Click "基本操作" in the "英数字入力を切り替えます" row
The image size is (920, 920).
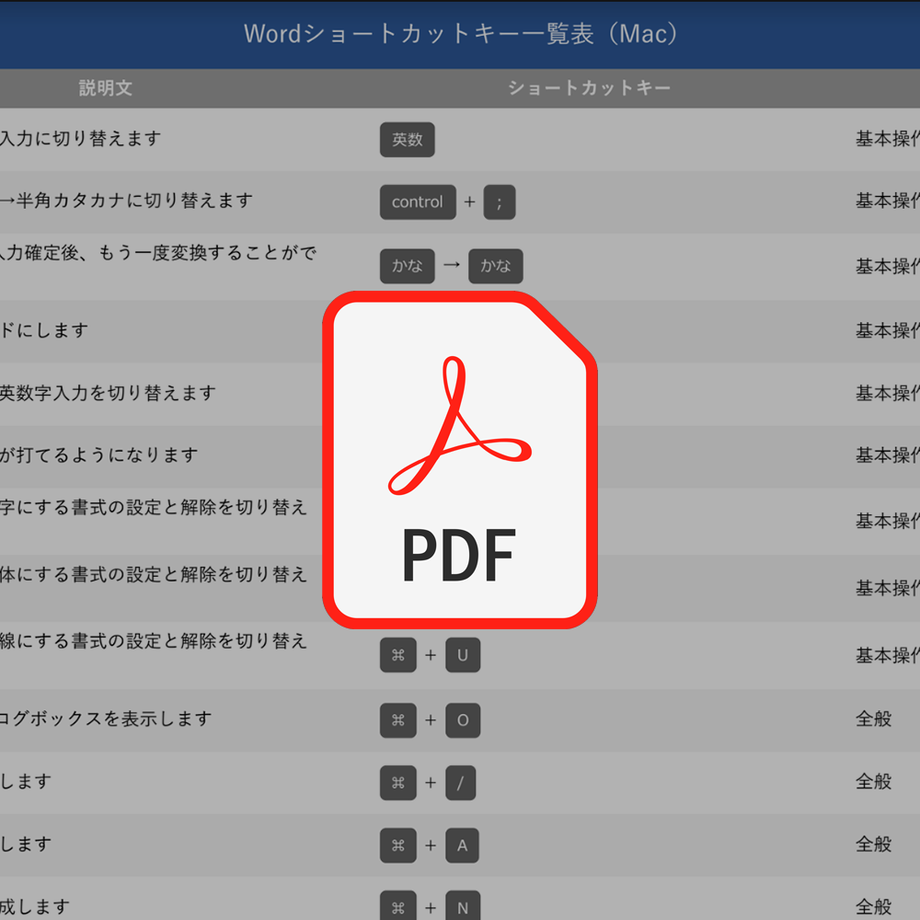pyautogui.click(x=888, y=393)
